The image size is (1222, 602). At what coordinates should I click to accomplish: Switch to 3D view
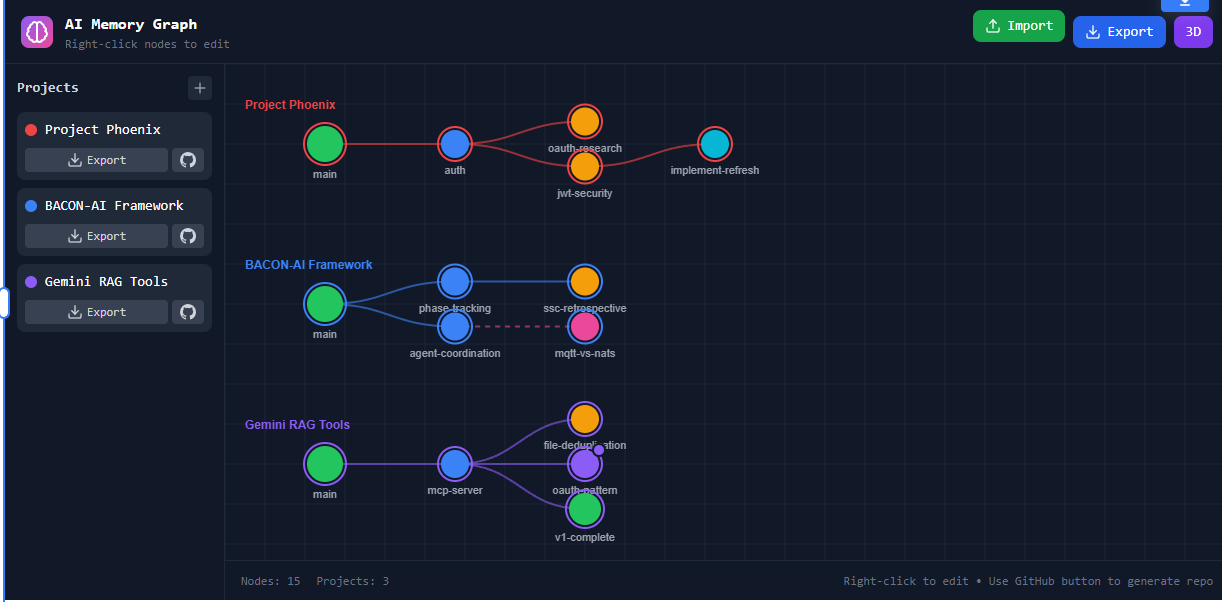(x=1193, y=32)
